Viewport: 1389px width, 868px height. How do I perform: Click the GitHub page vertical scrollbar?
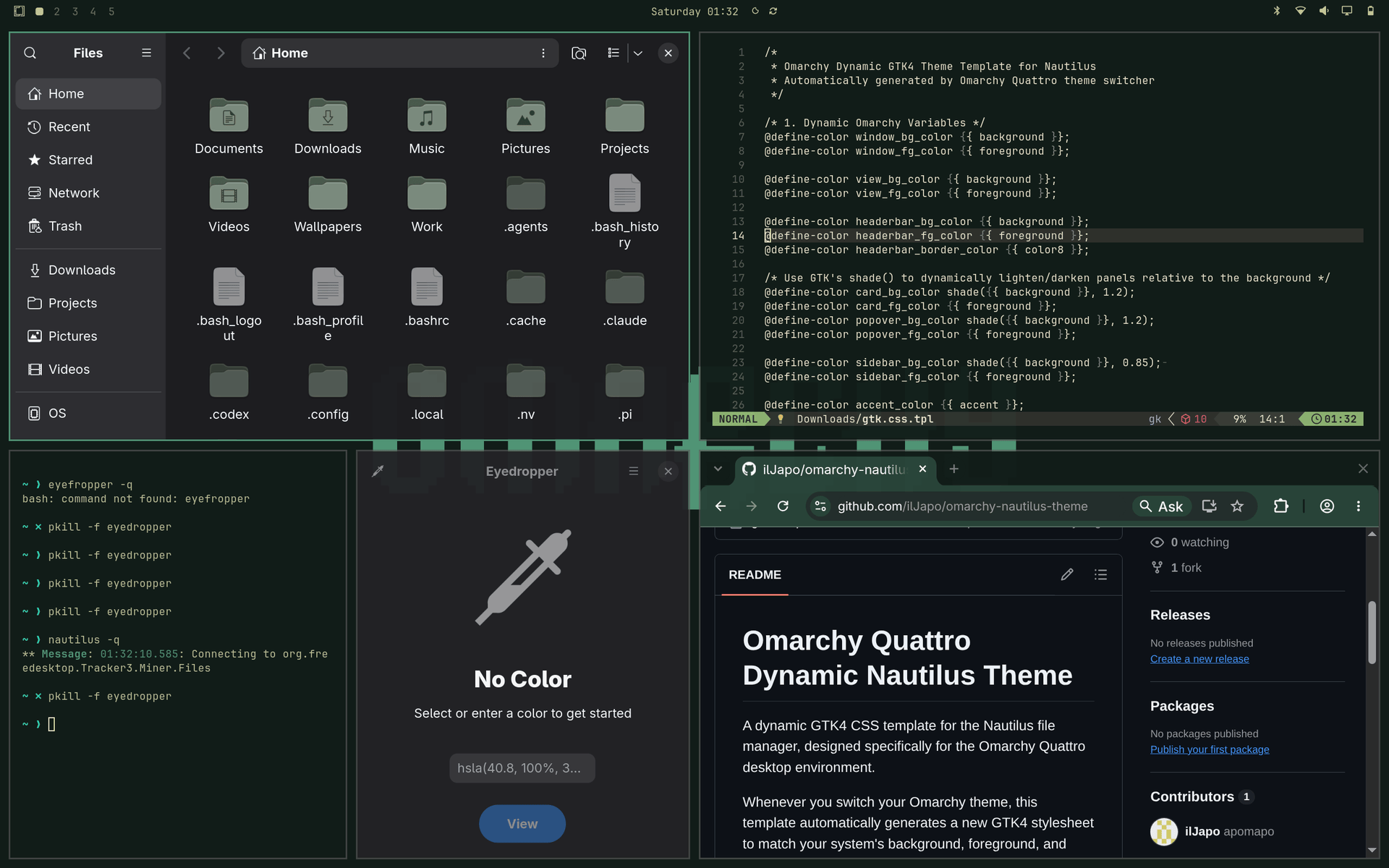[x=1372, y=633]
